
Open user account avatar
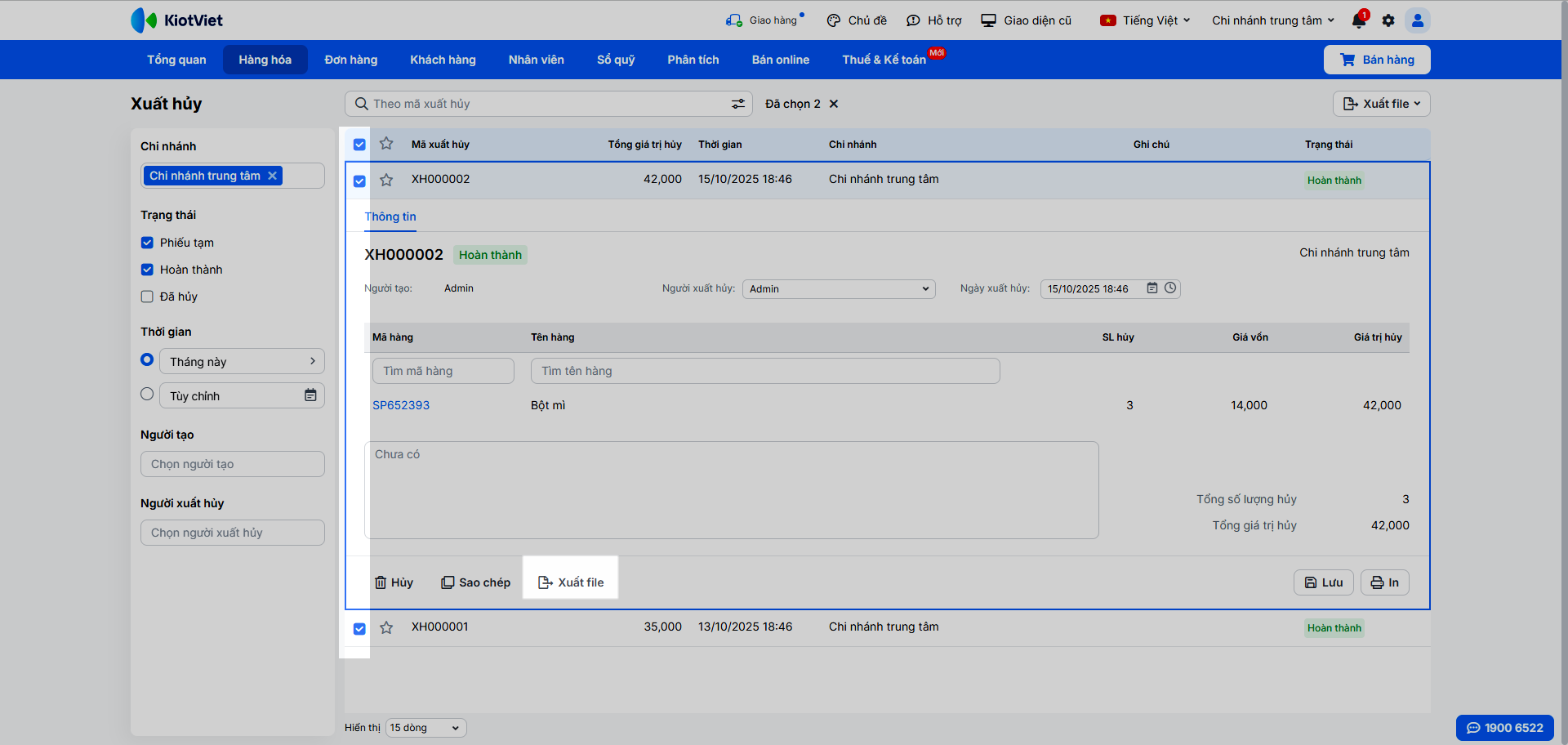click(x=1418, y=20)
